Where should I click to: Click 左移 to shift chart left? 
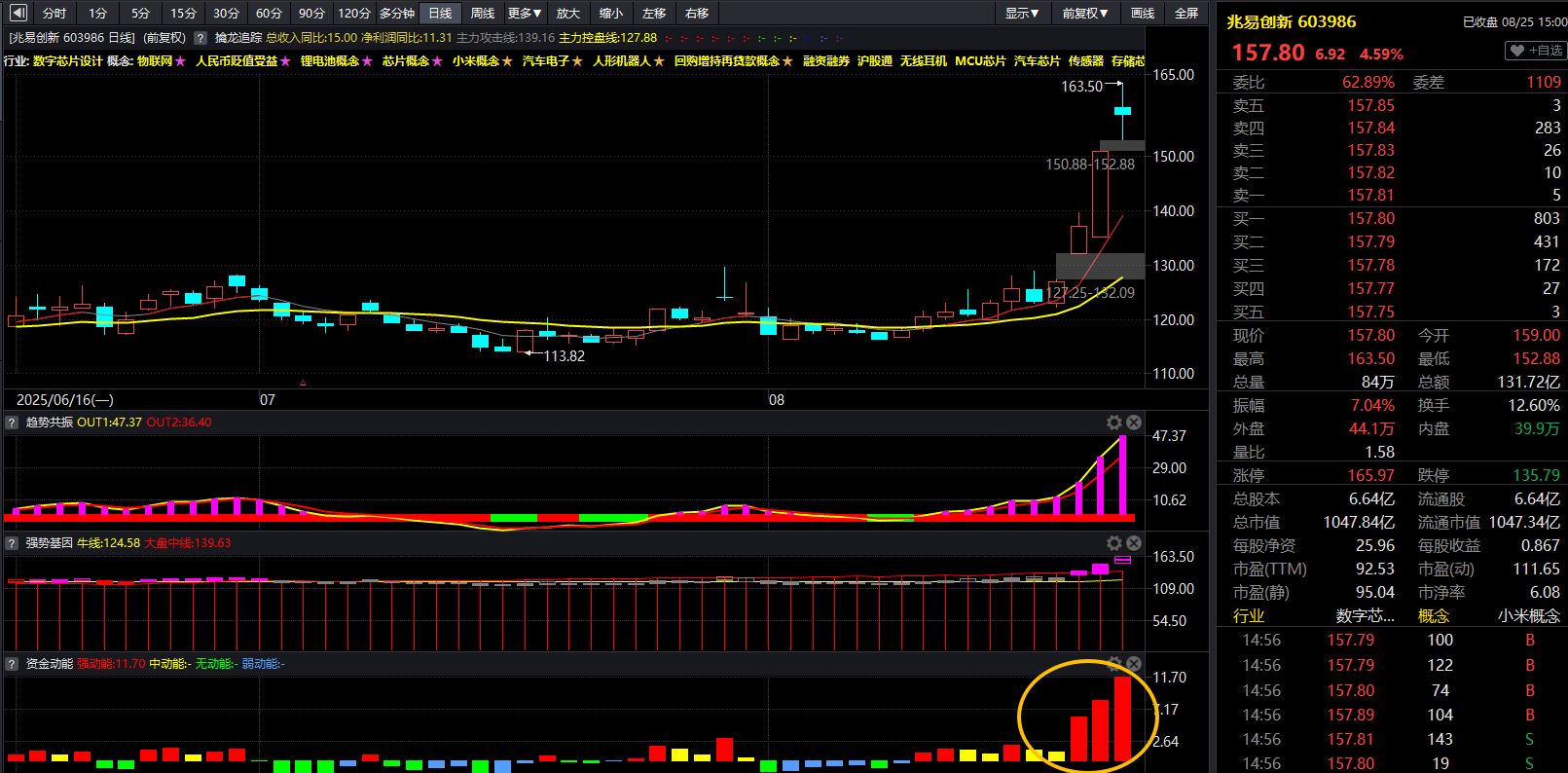click(x=654, y=13)
